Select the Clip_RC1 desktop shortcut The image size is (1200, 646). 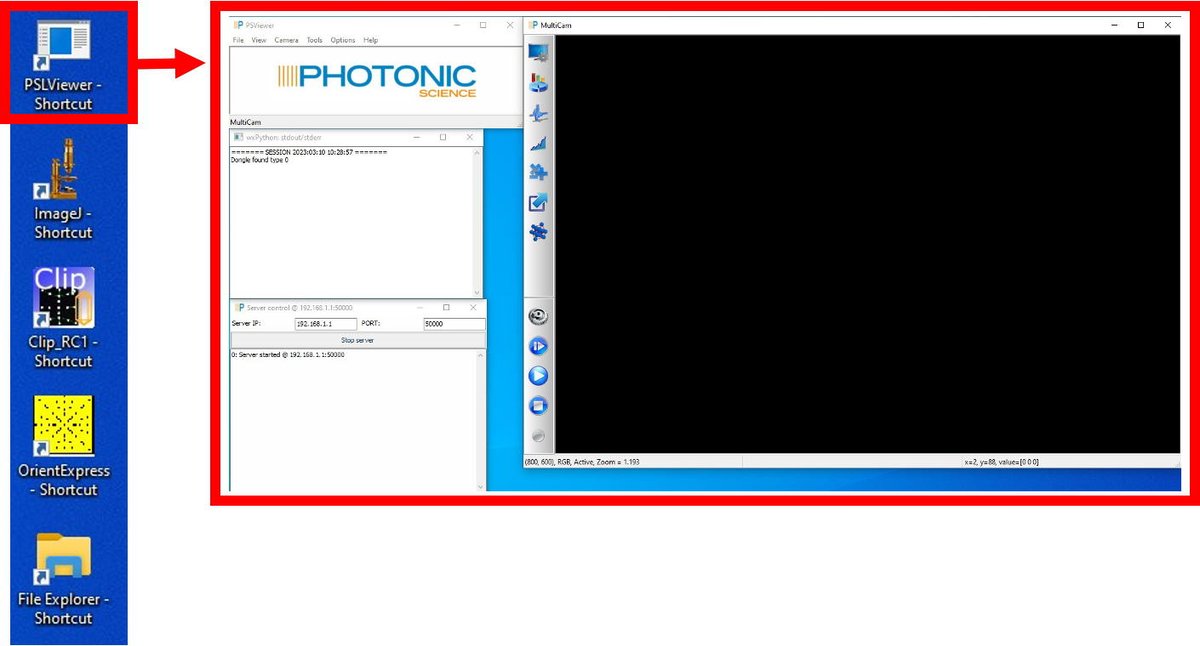click(63, 316)
